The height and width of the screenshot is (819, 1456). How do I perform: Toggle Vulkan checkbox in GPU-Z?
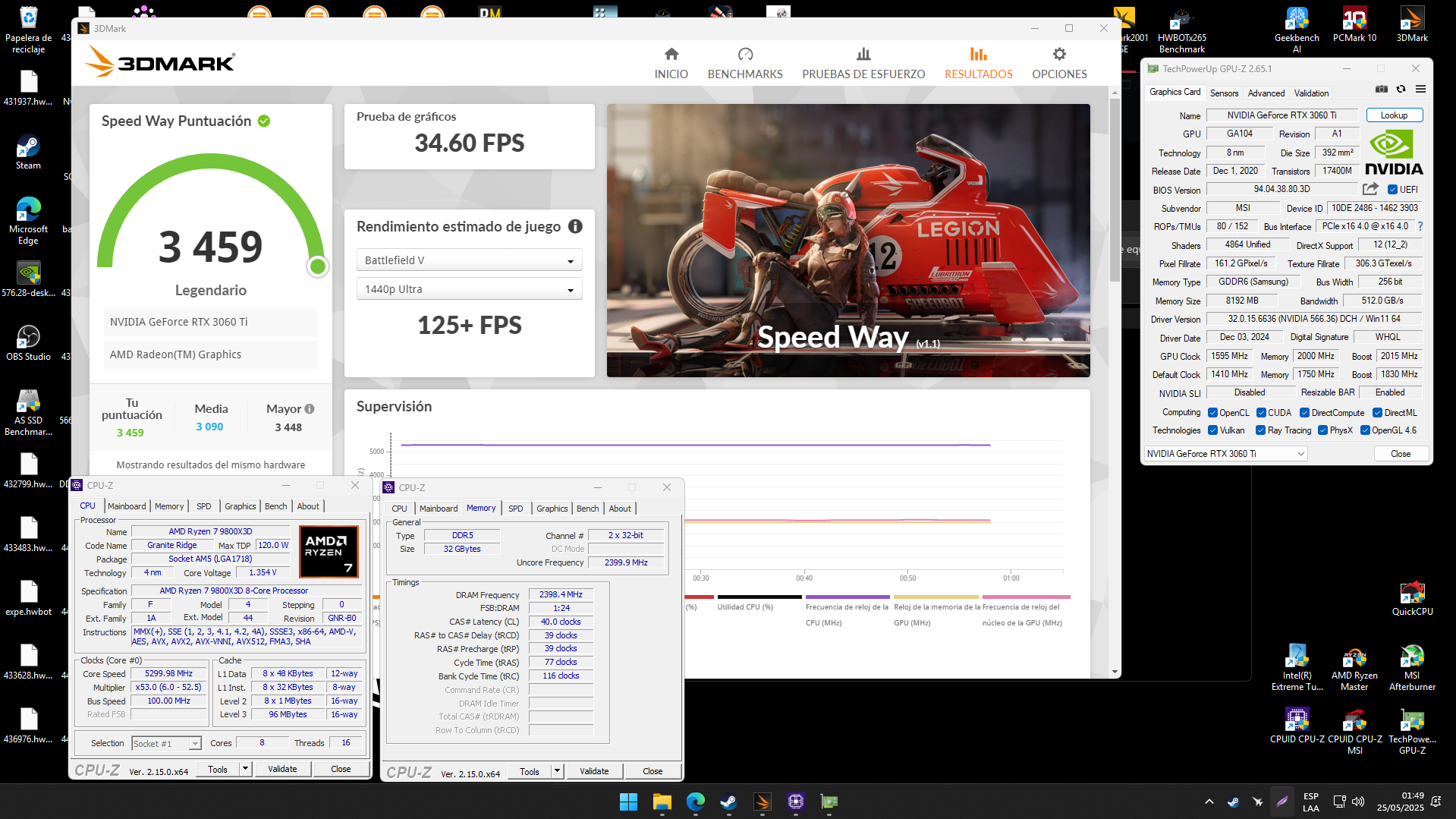1212,430
